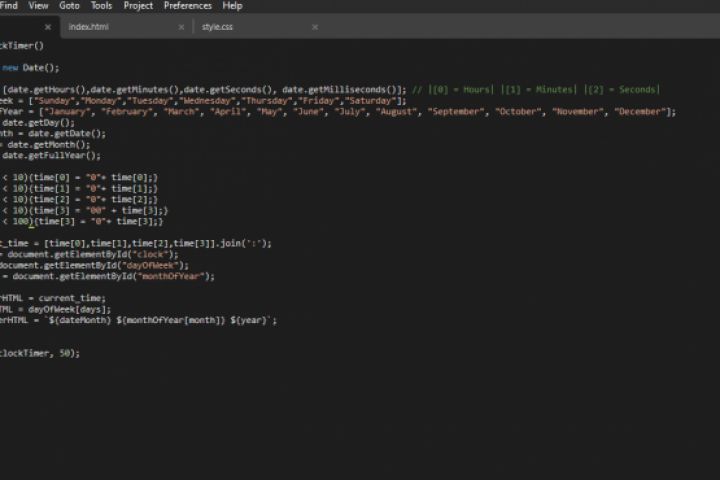Click the Hours/Minutes/Seconds comment
This screenshot has width=720, height=480.
(536, 90)
